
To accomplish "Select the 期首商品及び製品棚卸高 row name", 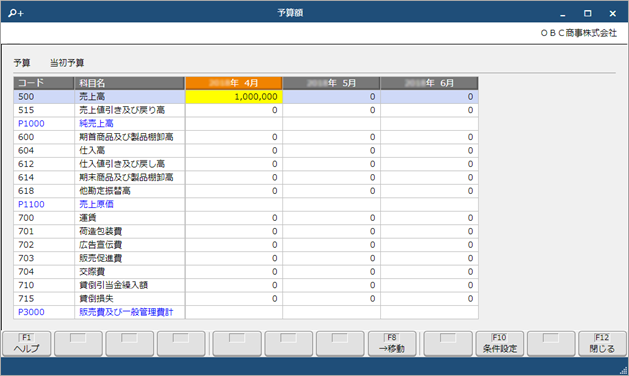I will [126, 137].
